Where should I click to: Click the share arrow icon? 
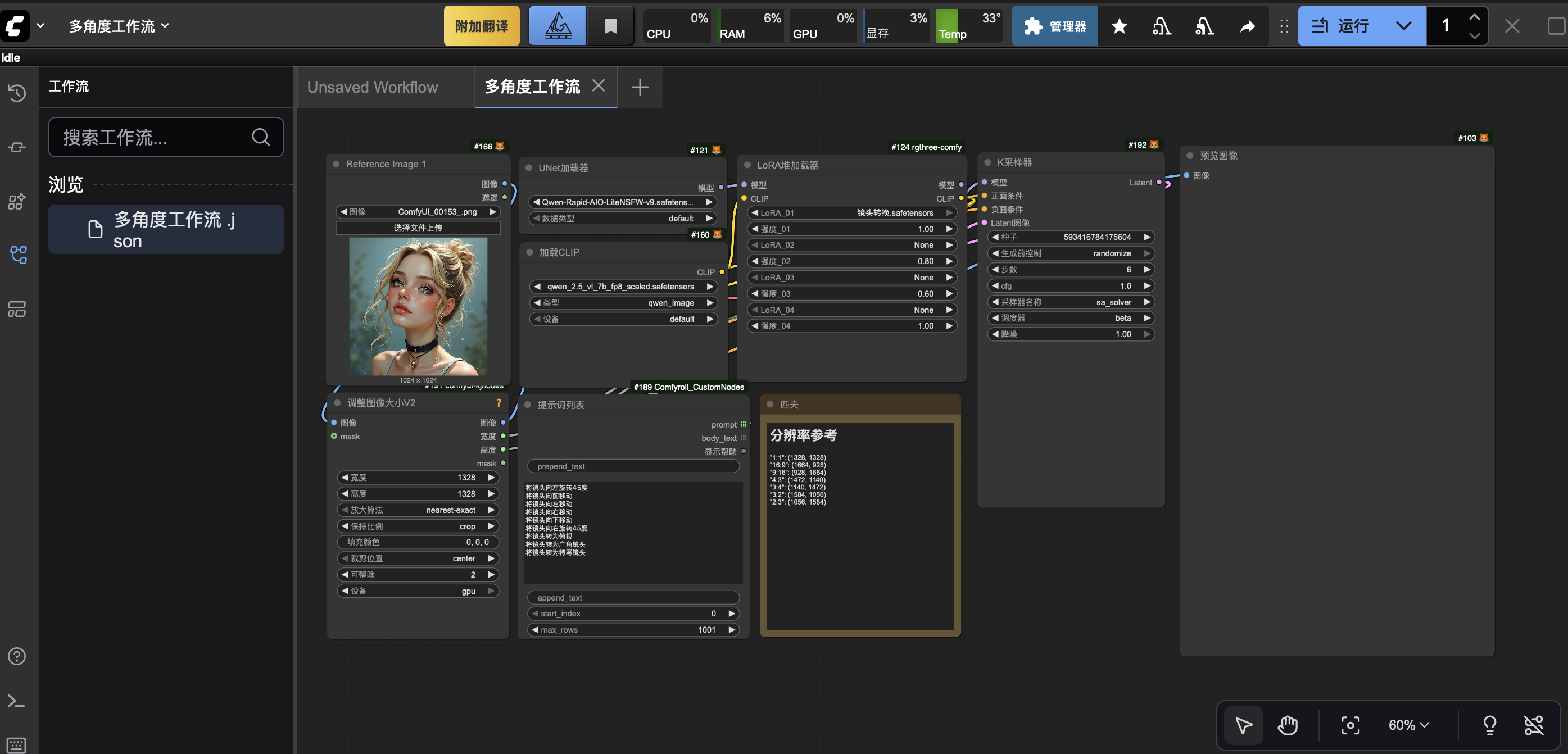pyautogui.click(x=1247, y=26)
